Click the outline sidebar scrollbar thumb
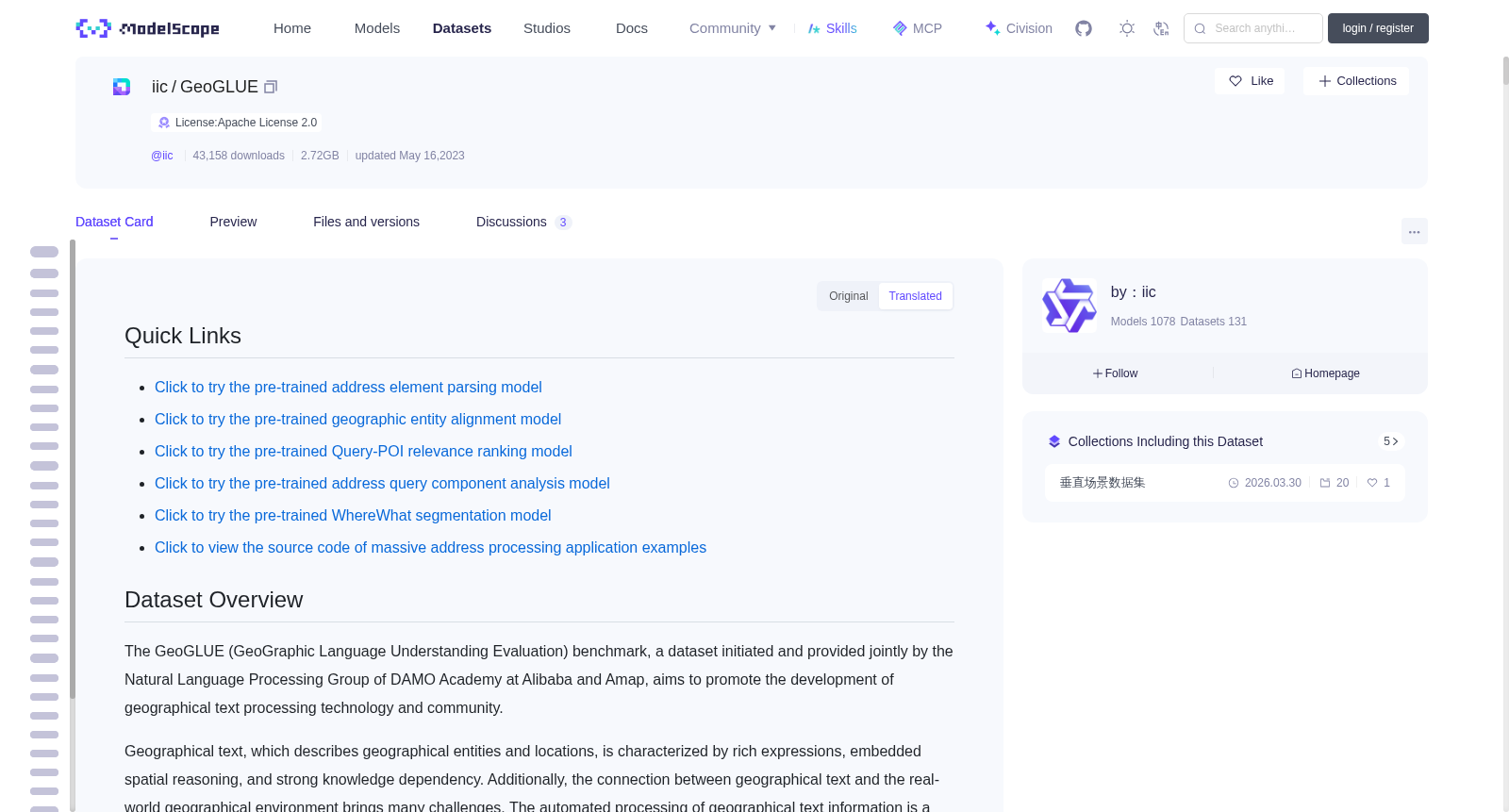Screen dimensions: 1509x812 pos(73,469)
